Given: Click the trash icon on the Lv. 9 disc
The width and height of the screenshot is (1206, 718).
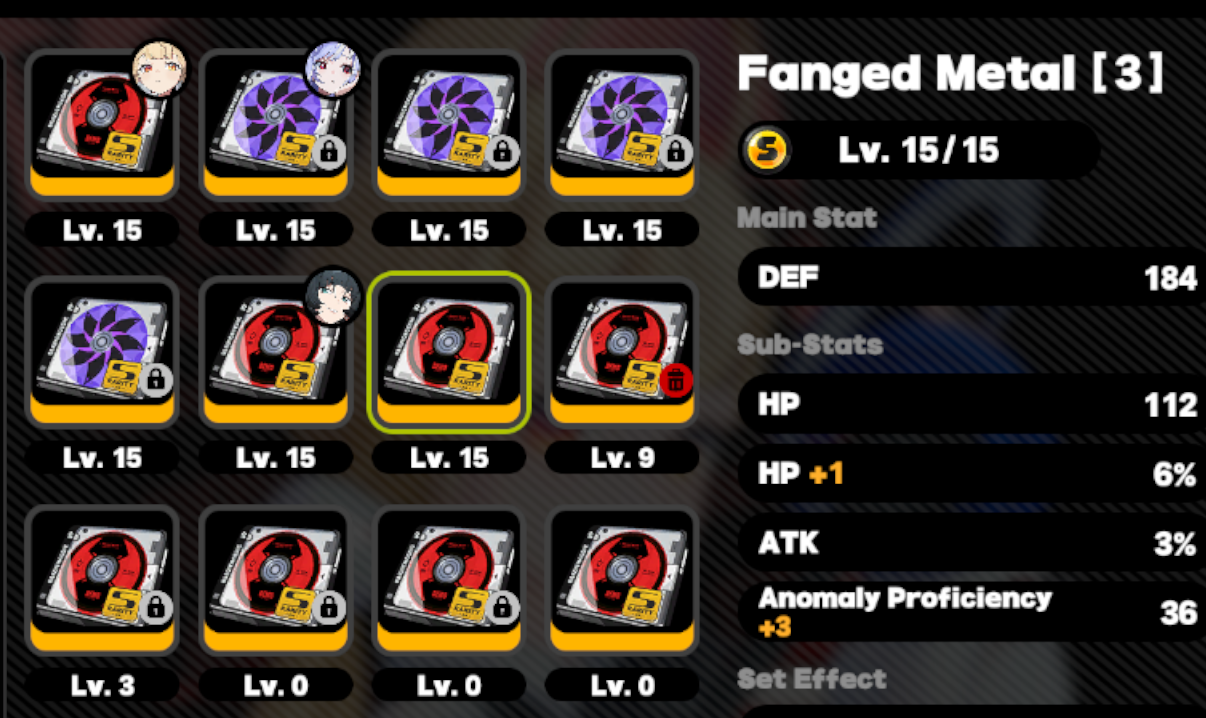Looking at the screenshot, I should pos(675,380).
